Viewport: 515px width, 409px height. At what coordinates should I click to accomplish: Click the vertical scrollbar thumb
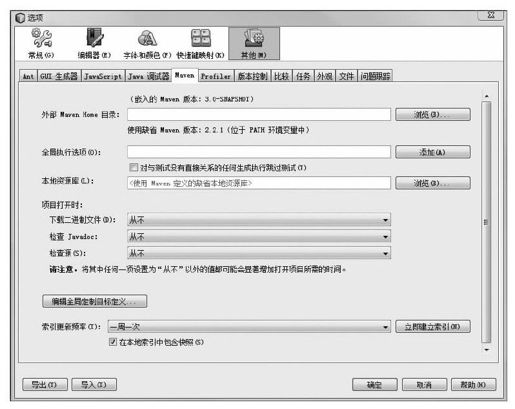coord(486,222)
